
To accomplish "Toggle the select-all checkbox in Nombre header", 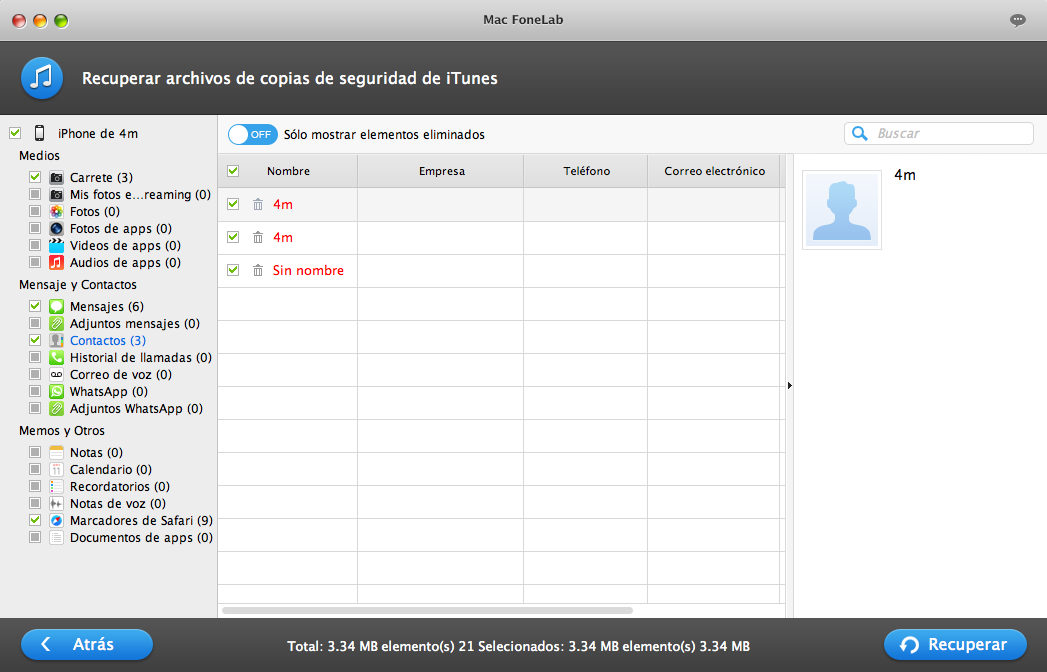I will [233, 171].
